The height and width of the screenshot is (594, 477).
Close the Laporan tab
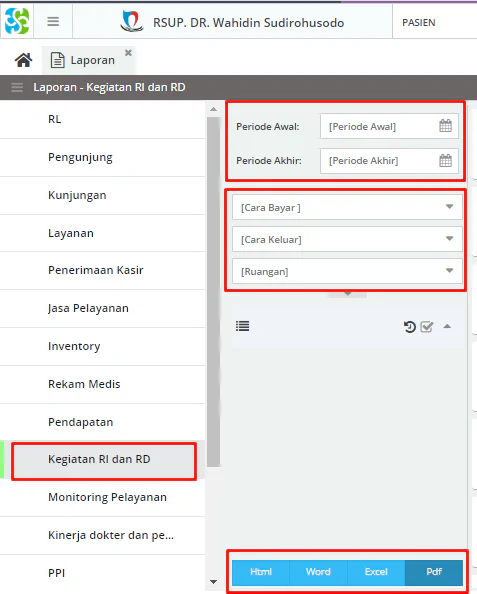click(128, 53)
